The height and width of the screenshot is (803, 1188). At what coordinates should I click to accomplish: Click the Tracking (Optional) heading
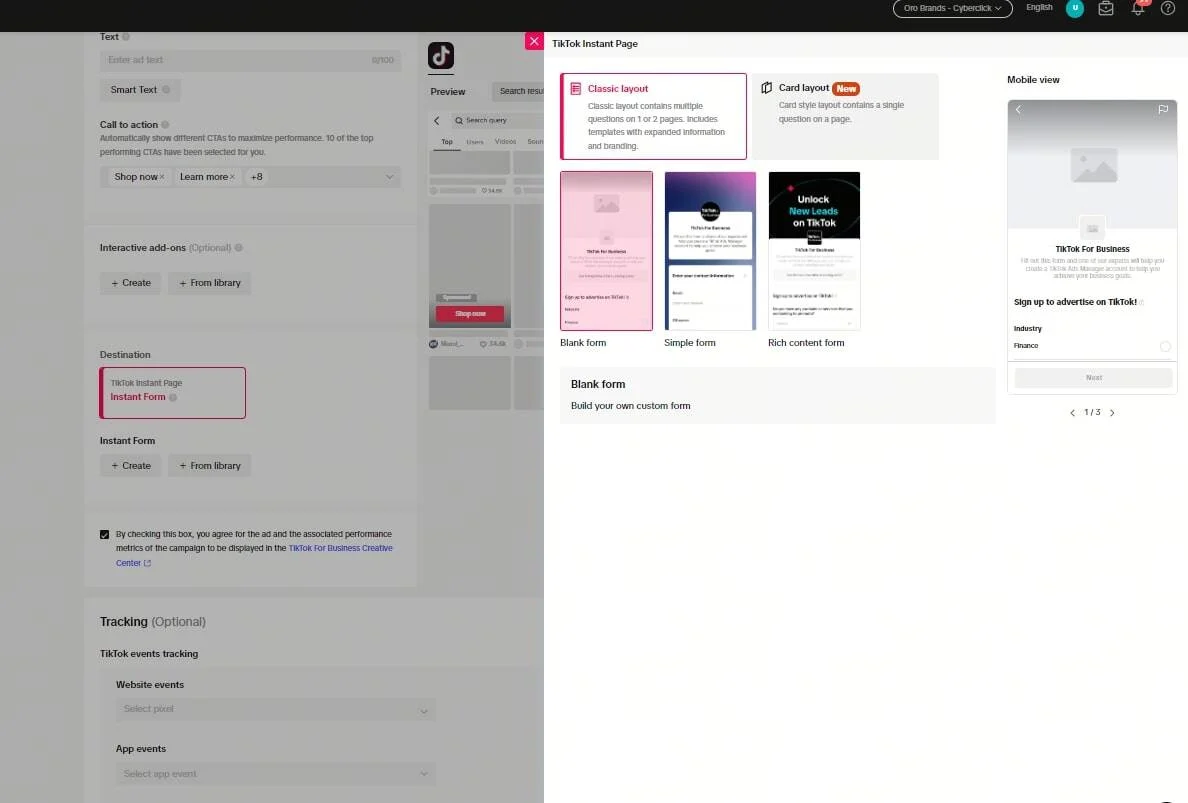click(152, 622)
